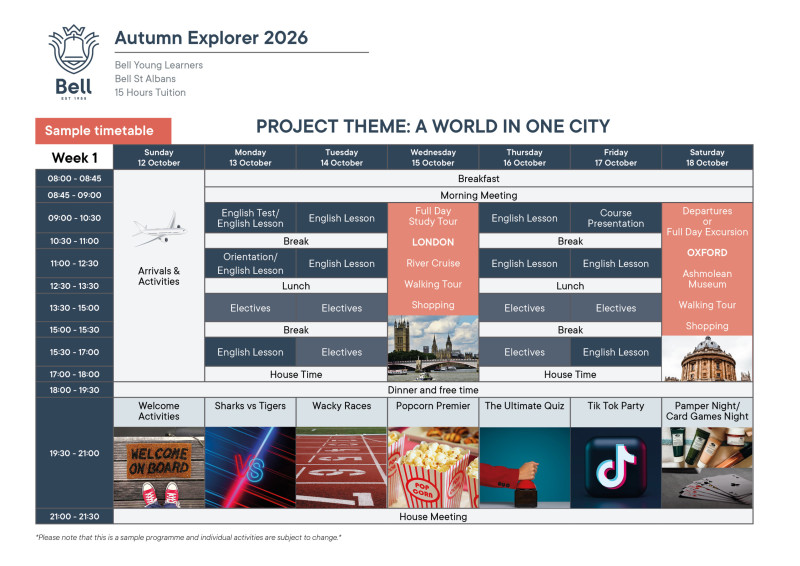Click the playing cards and cosmetics image

[707, 468]
